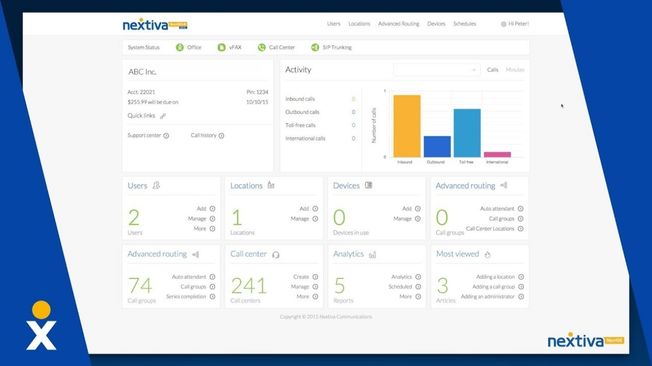Select the International calls row in Activity
This screenshot has width=652, height=366.
(320, 138)
